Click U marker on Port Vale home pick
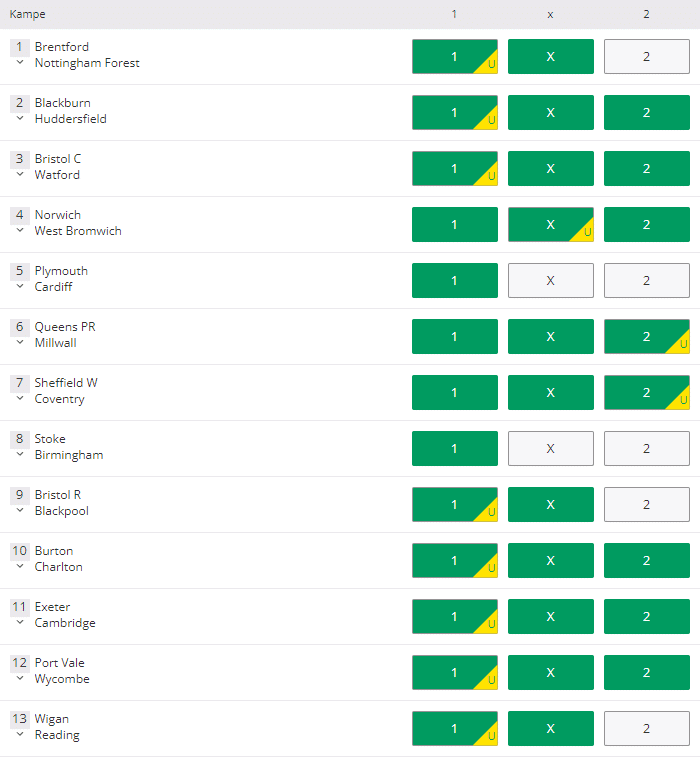This screenshot has height=759, width=700. (x=488, y=679)
